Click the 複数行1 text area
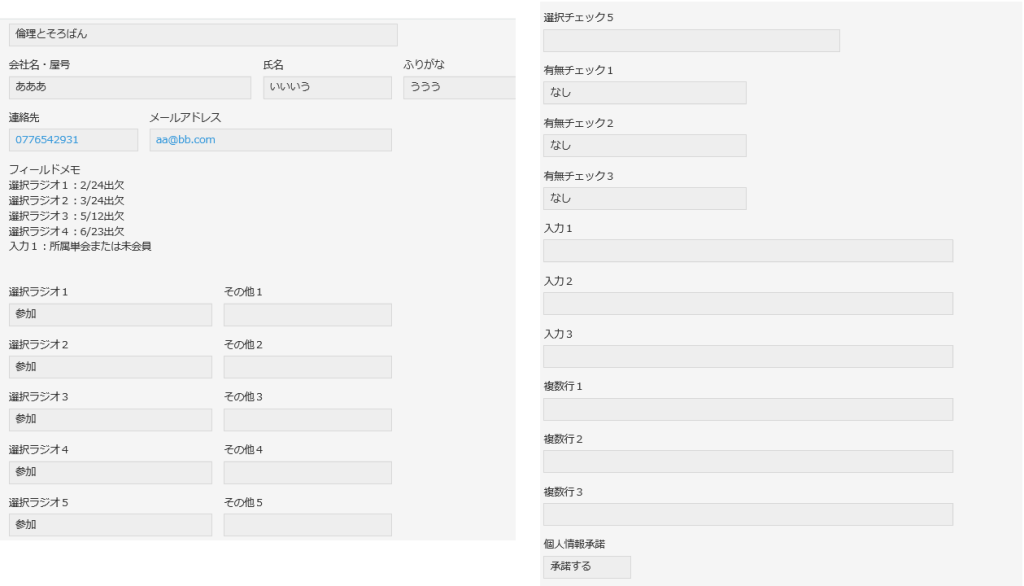Image resolution: width=1024 pixels, height=586 pixels. [747, 409]
